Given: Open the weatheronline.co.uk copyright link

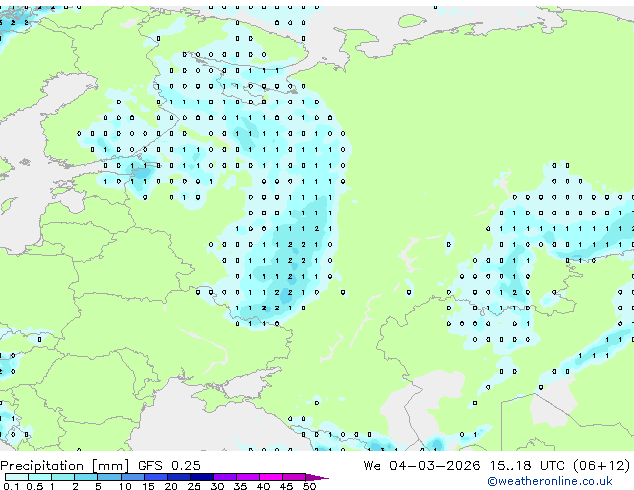Looking at the screenshot, I should point(550,481).
